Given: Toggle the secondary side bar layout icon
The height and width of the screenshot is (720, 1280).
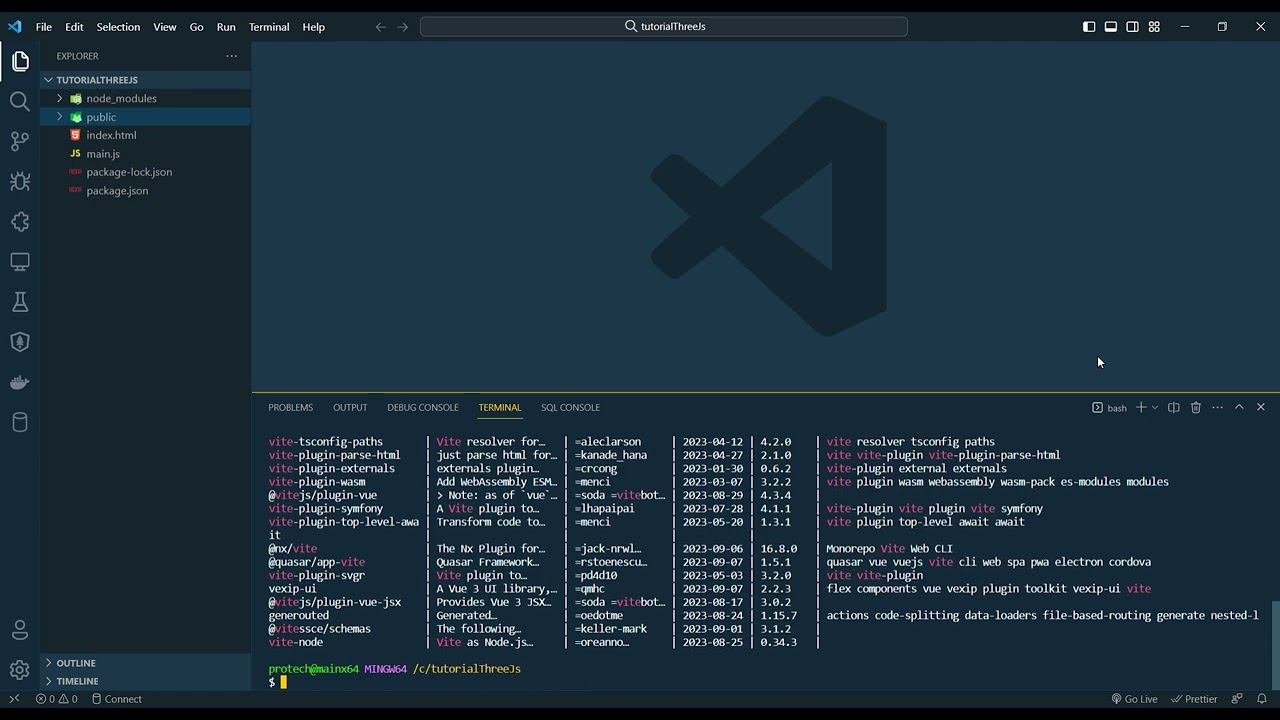Looking at the screenshot, I should coord(1133,27).
